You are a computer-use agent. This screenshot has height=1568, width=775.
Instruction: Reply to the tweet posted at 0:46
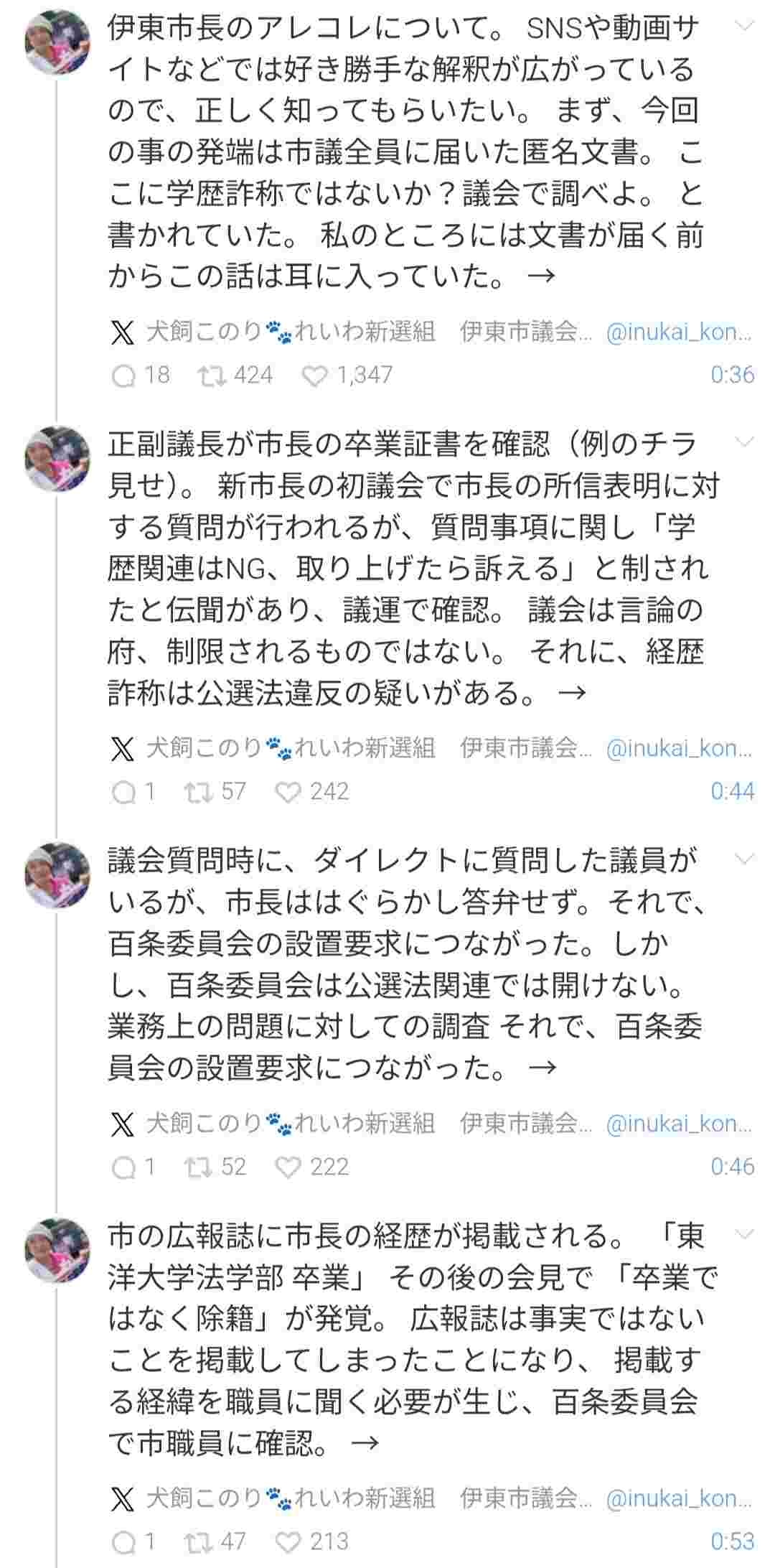(124, 1167)
